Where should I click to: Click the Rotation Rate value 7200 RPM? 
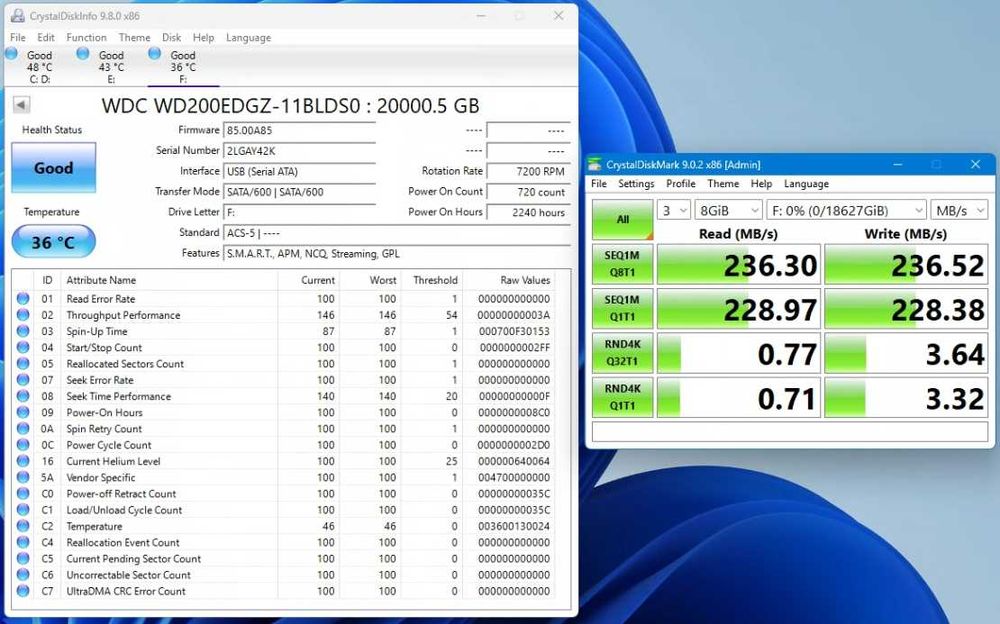(x=529, y=171)
